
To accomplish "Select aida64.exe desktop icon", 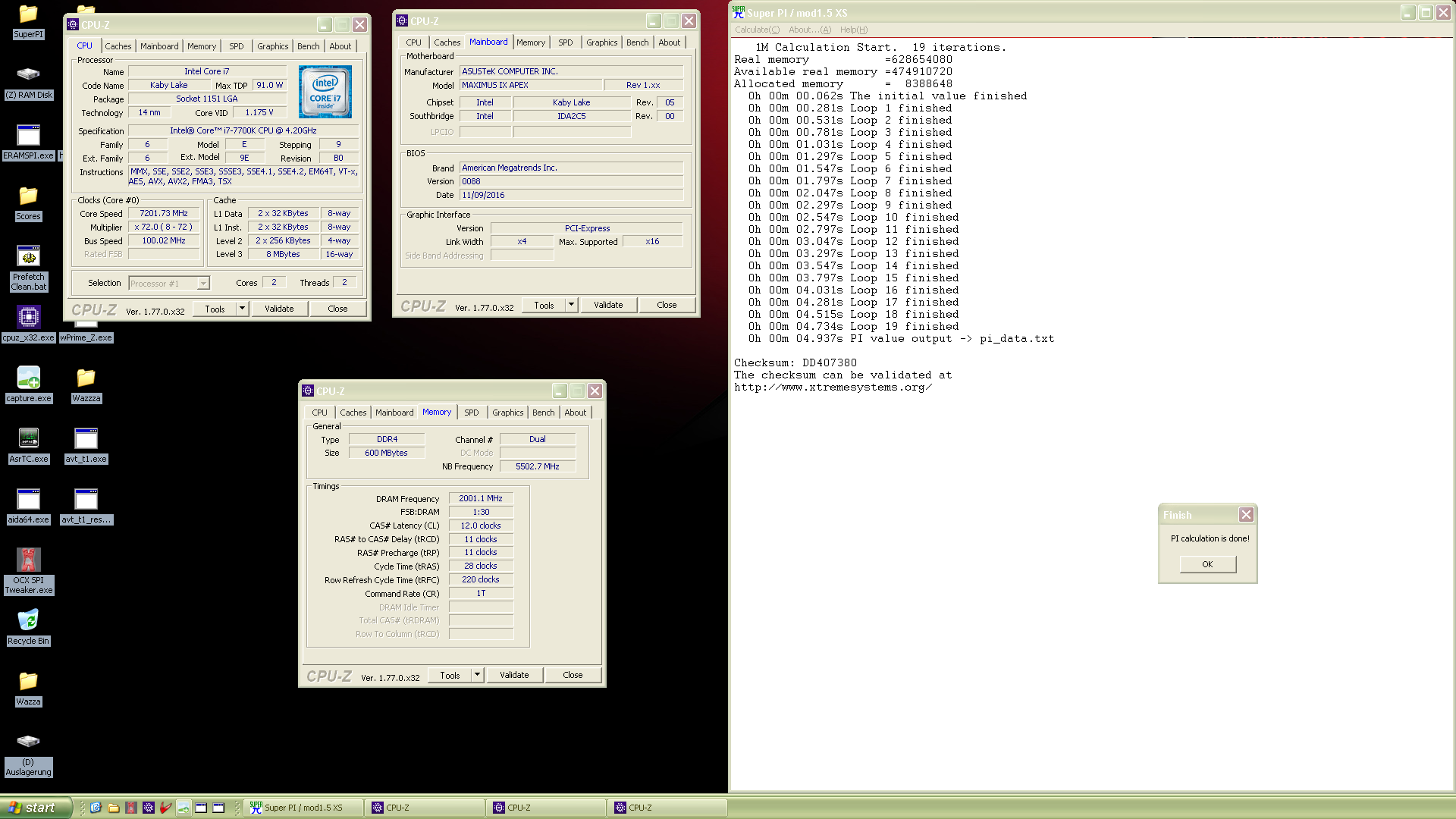I will [28, 507].
